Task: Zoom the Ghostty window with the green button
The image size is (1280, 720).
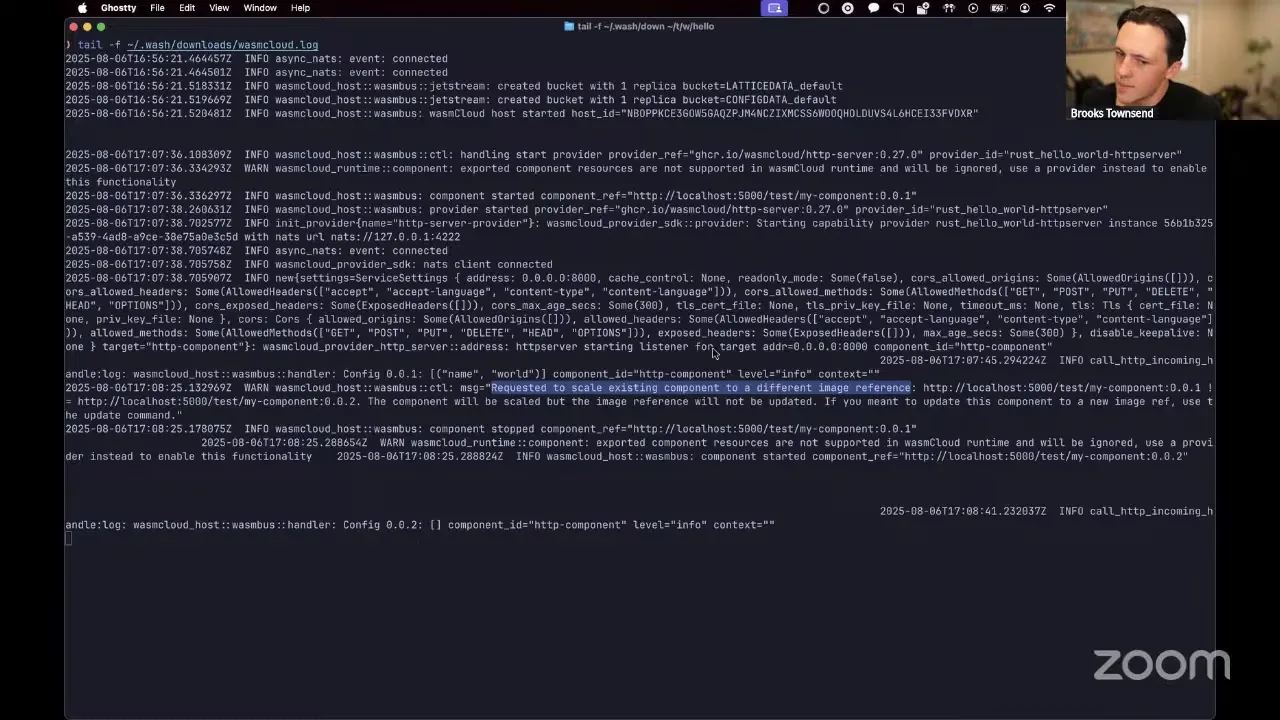Action: click(101, 27)
